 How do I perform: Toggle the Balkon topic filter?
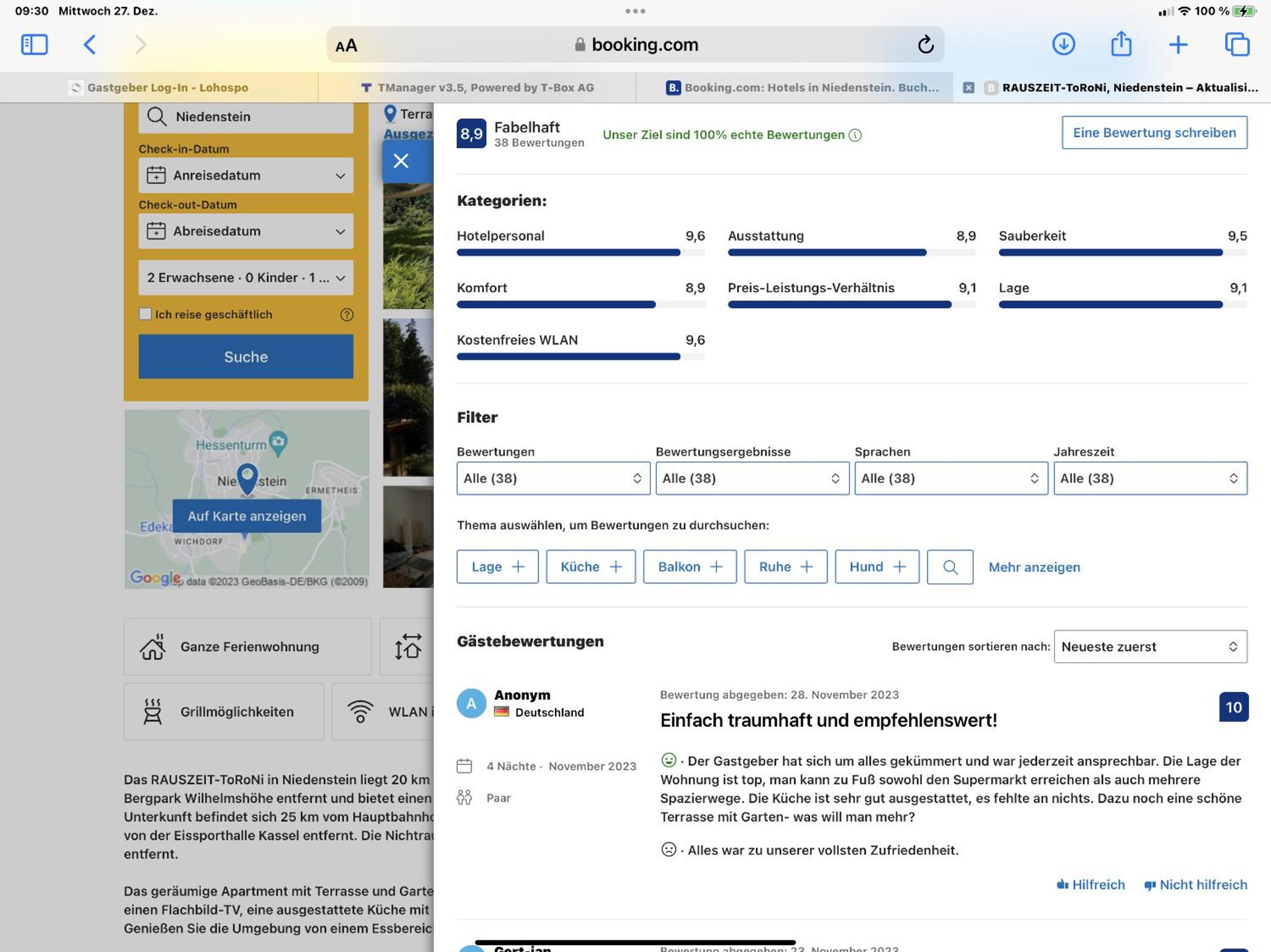689,567
